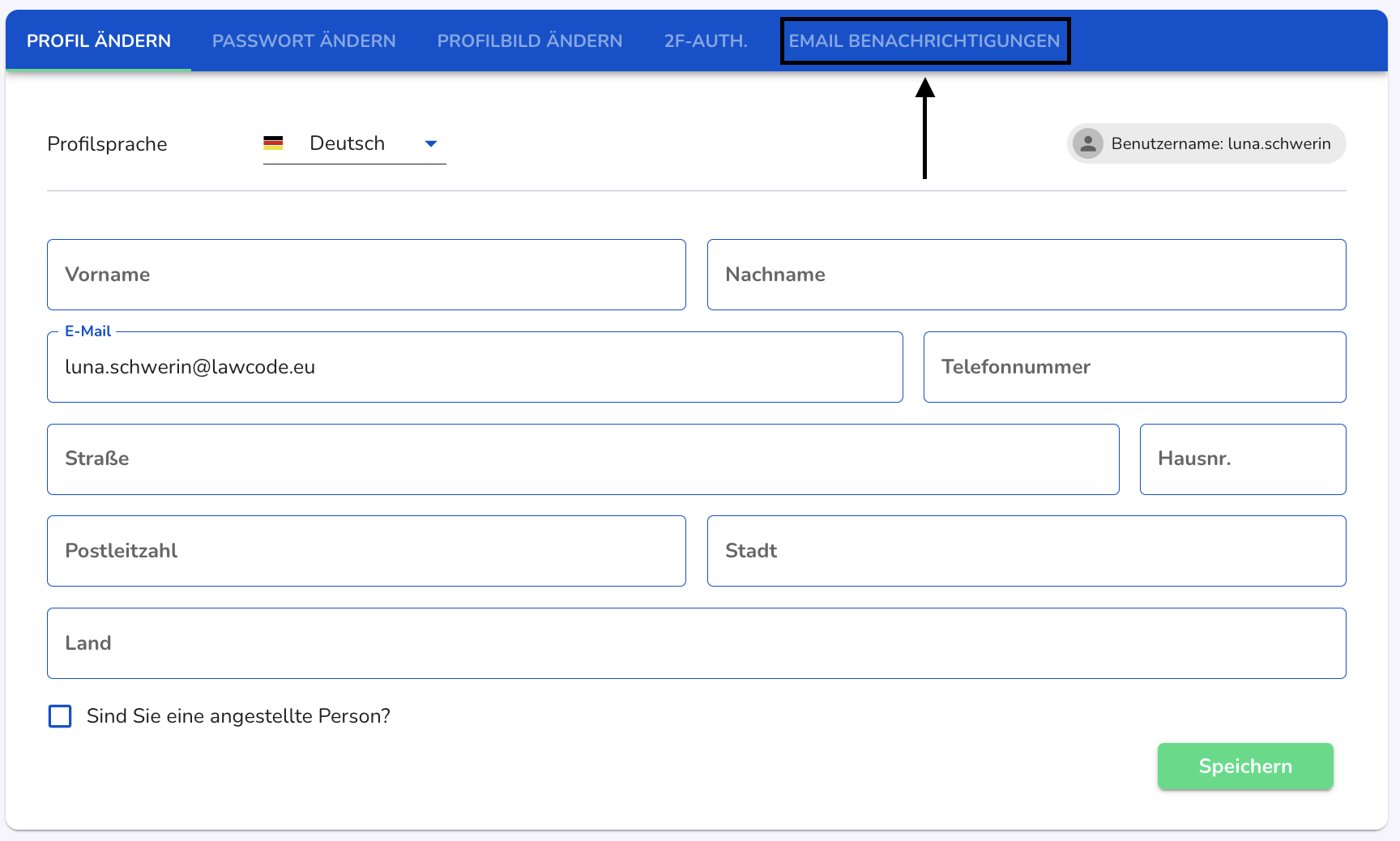
Task: Click the Profilsprache label
Action: click(x=107, y=144)
